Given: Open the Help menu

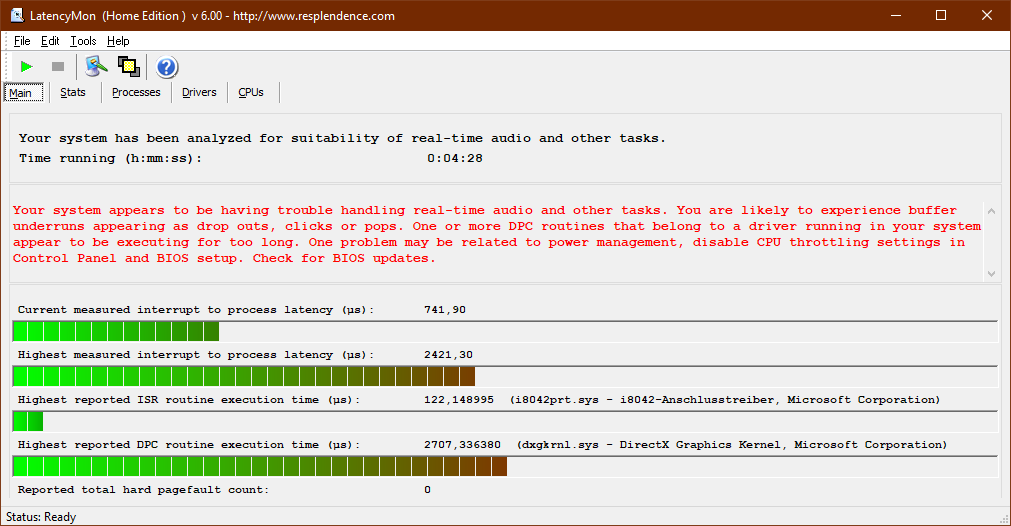Looking at the screenshot, I should coord(118,41).
